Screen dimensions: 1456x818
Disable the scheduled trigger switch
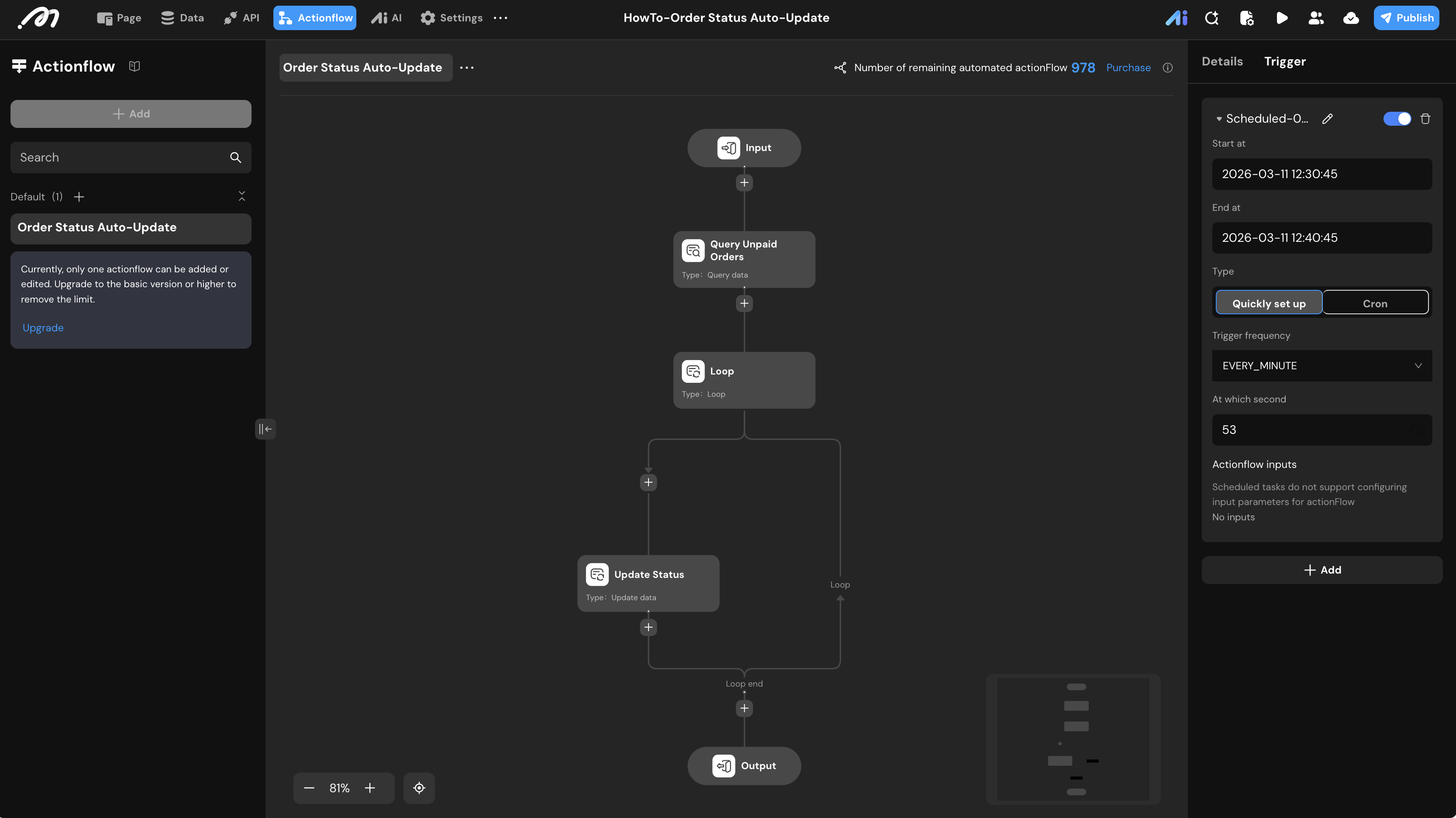point(1397,119)
